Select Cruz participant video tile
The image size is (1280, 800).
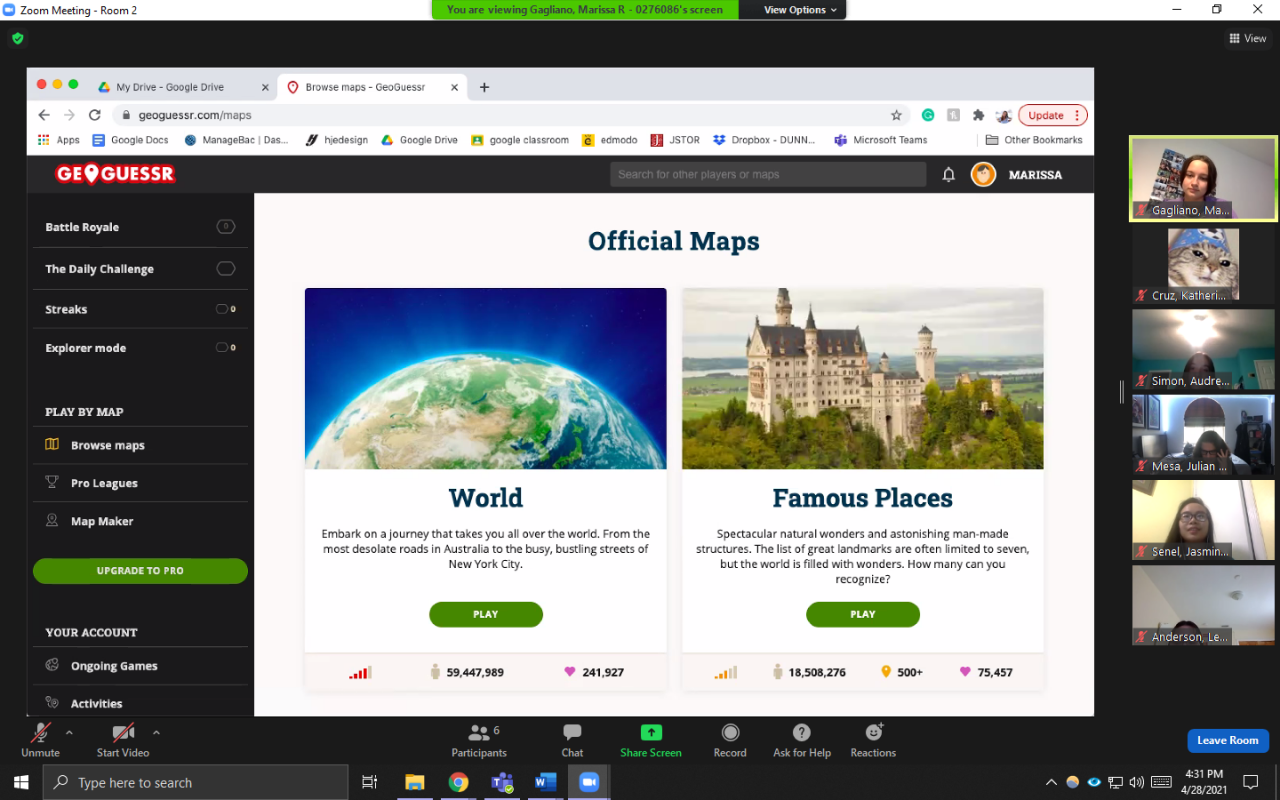click(1204, 264)
